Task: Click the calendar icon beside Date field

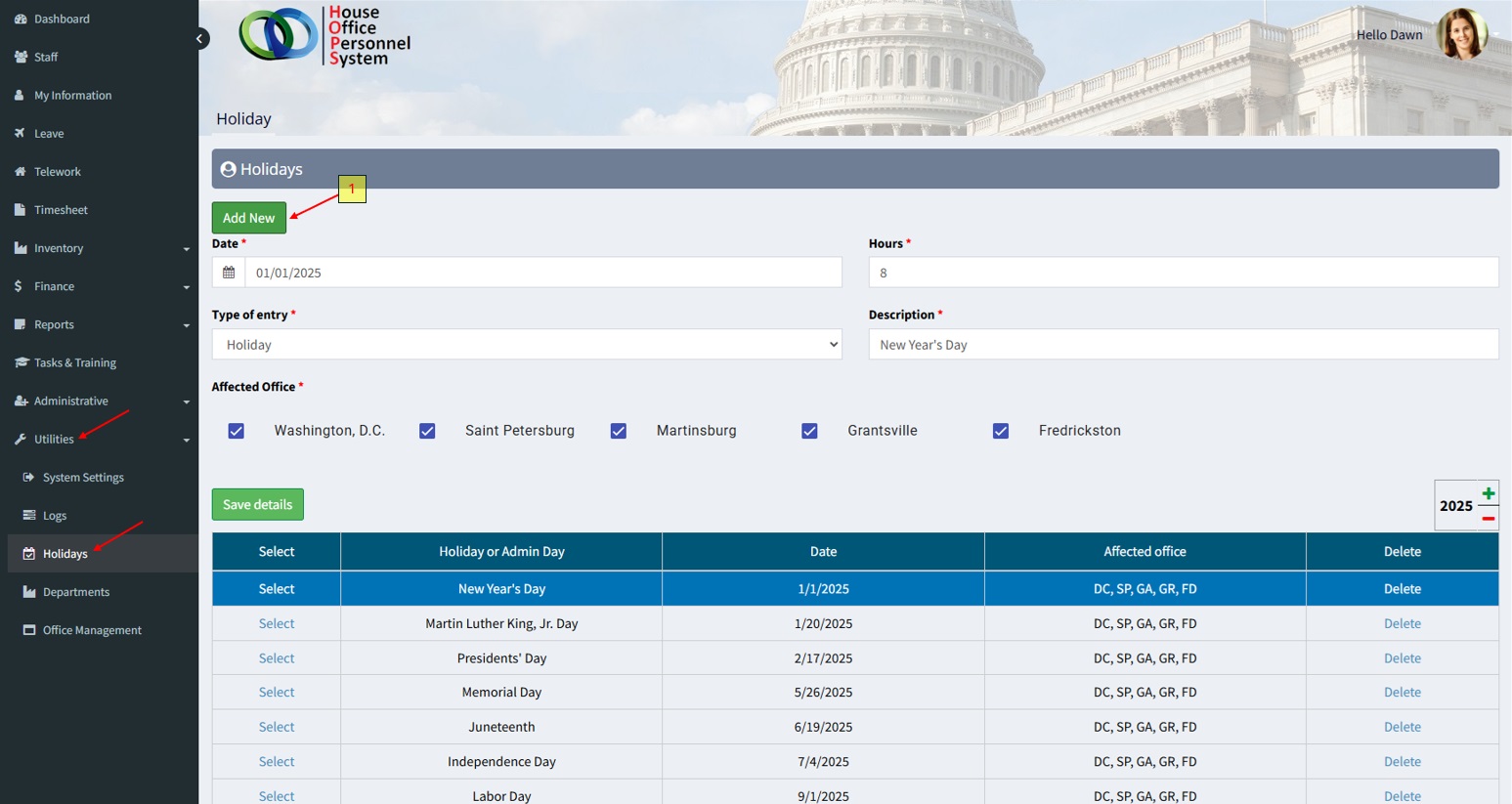Action: tap(229, 273)
